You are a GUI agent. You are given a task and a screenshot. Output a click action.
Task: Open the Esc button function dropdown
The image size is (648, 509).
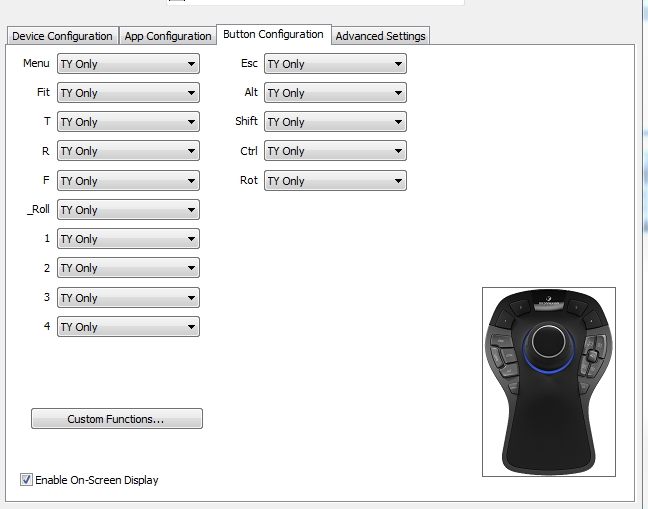pos(335,64)
